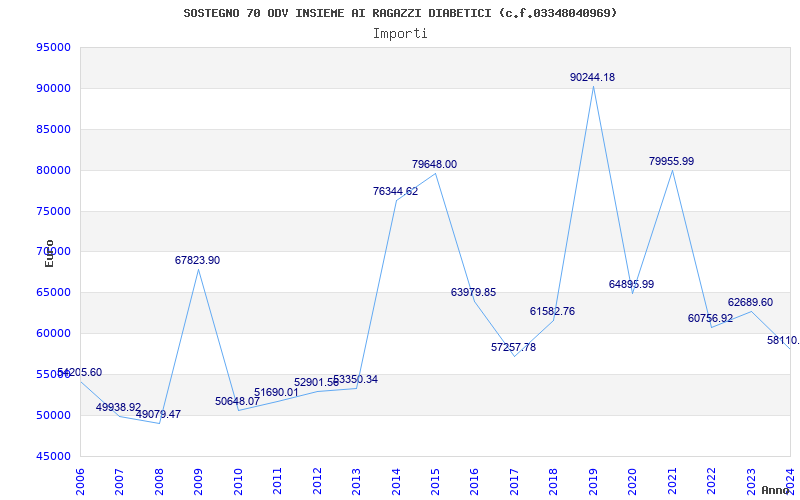This screenshot has width=800, height=500.
Task: Click the Euro y-axis title
Action: (x=49, y=254)
